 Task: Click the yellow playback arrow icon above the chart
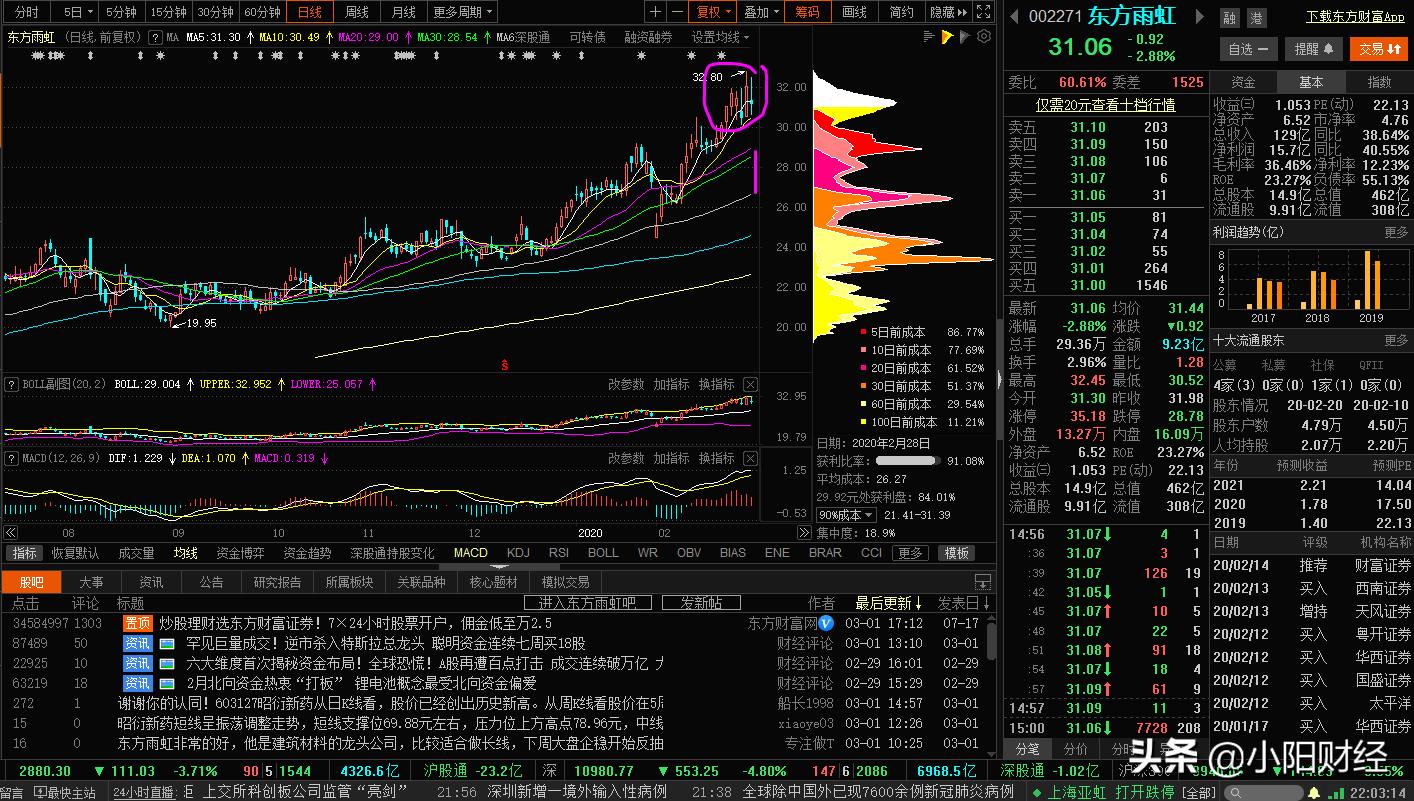(x=946, y=35)
